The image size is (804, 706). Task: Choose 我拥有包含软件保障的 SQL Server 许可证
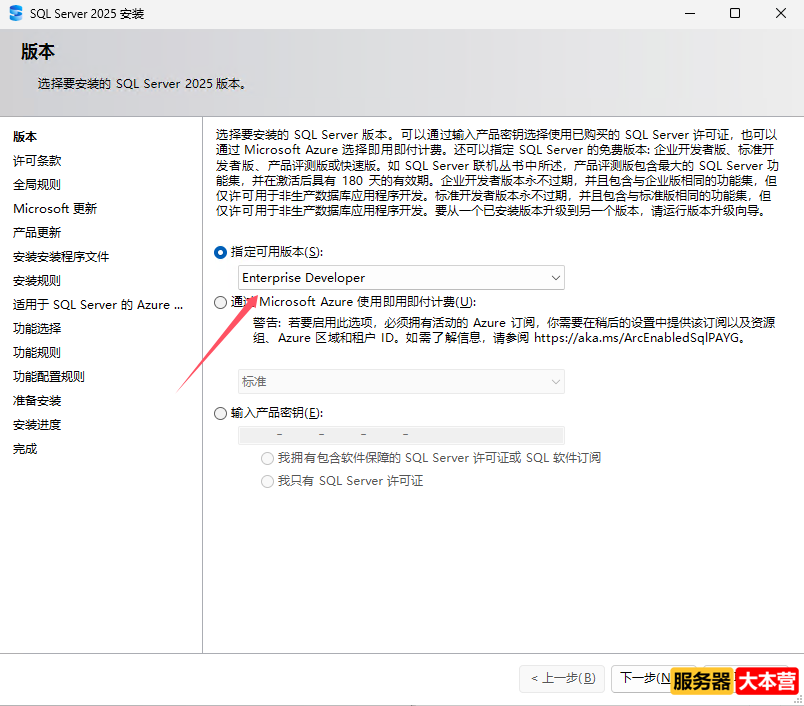pyautogui.click(x=267, y=457)
